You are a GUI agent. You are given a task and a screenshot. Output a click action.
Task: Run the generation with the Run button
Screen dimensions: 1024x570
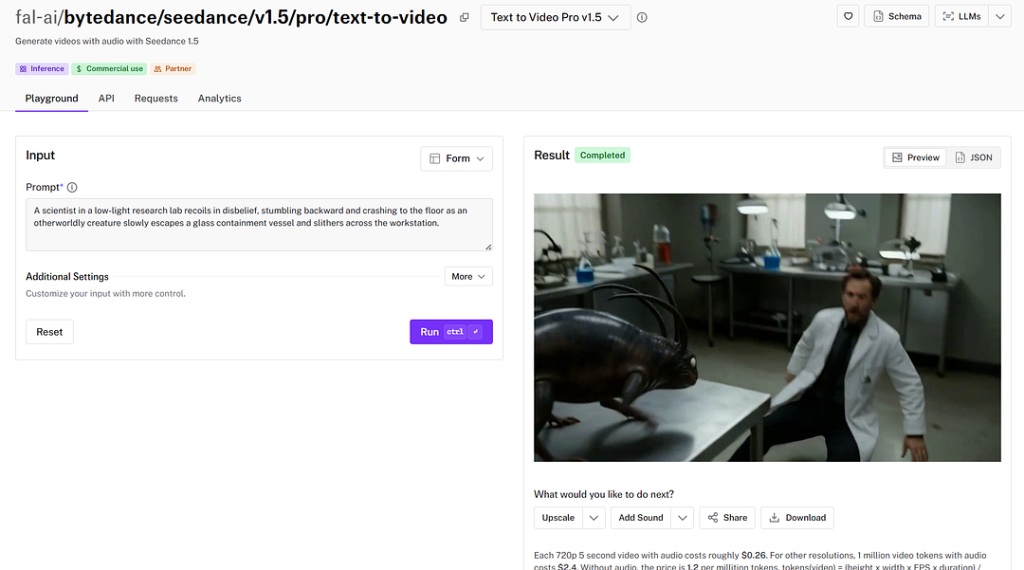[x=451, y=332]
